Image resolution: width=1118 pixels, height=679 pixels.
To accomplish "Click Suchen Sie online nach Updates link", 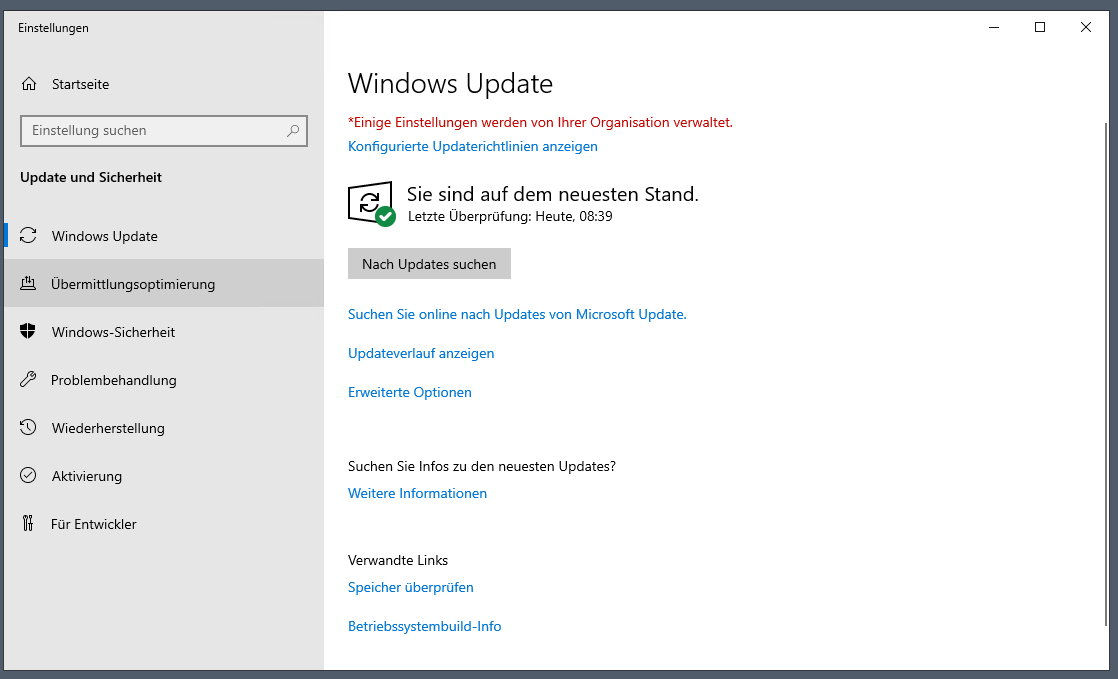I will click(517, 315).
